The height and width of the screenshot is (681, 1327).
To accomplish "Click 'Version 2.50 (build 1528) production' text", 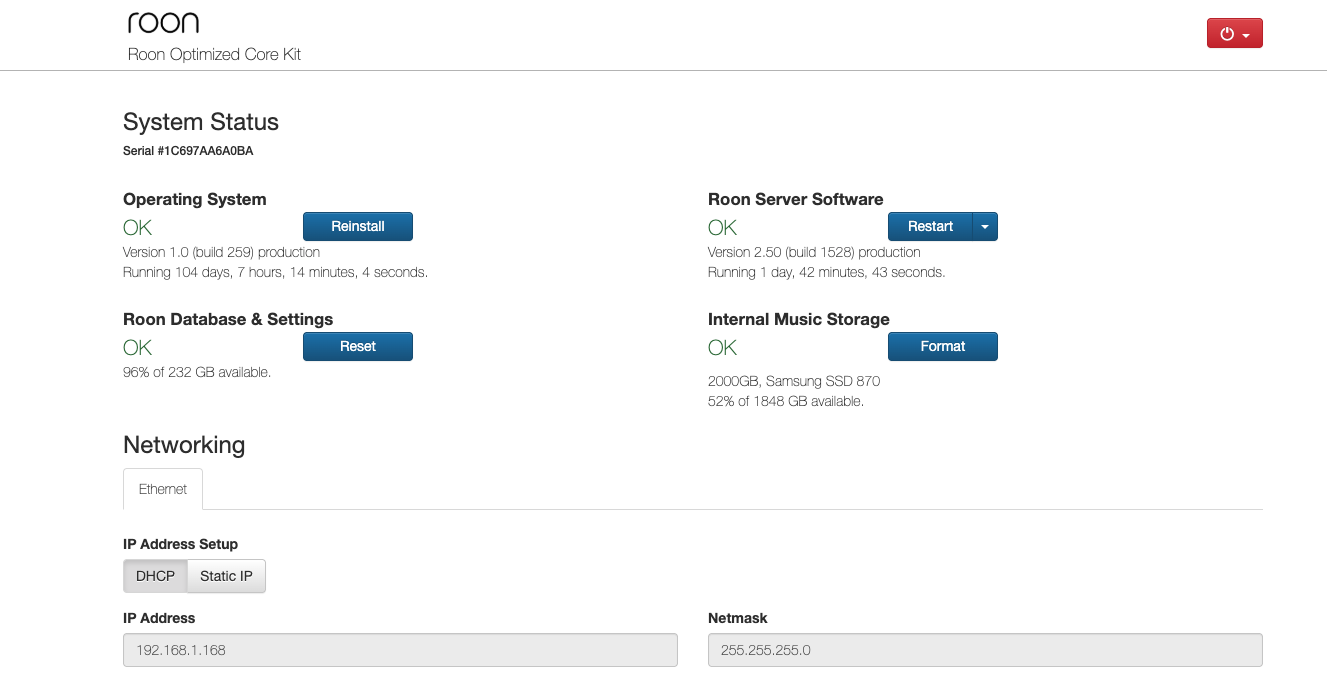I will [x=814, y=252].
